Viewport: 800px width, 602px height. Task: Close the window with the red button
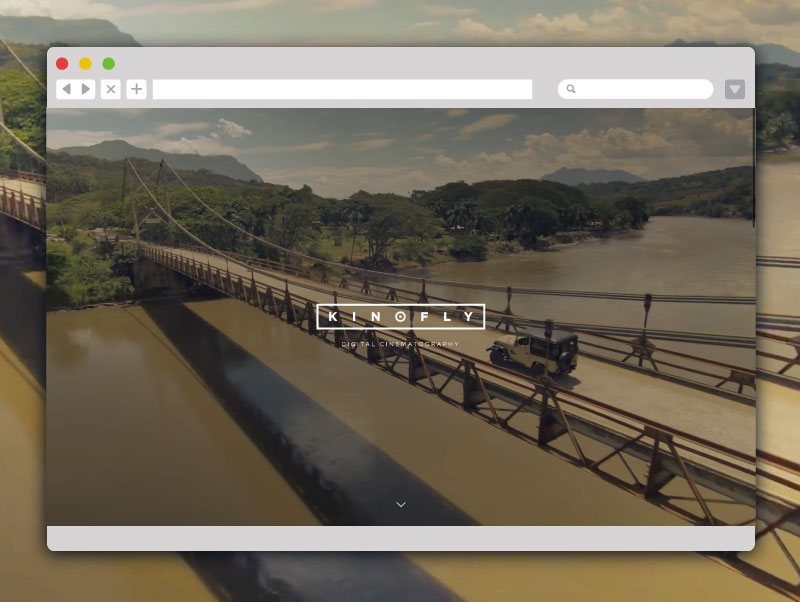click(x=62, y=63)
